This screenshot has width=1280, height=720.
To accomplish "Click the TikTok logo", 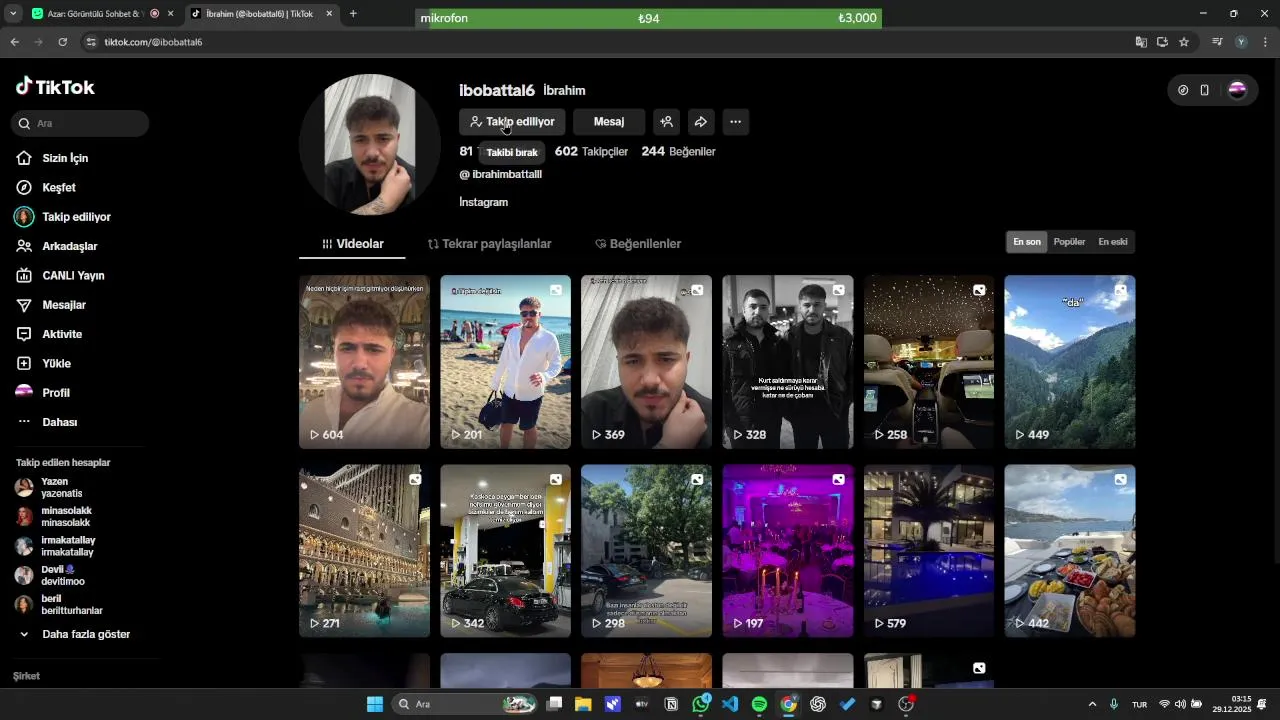I will point(55,87).
